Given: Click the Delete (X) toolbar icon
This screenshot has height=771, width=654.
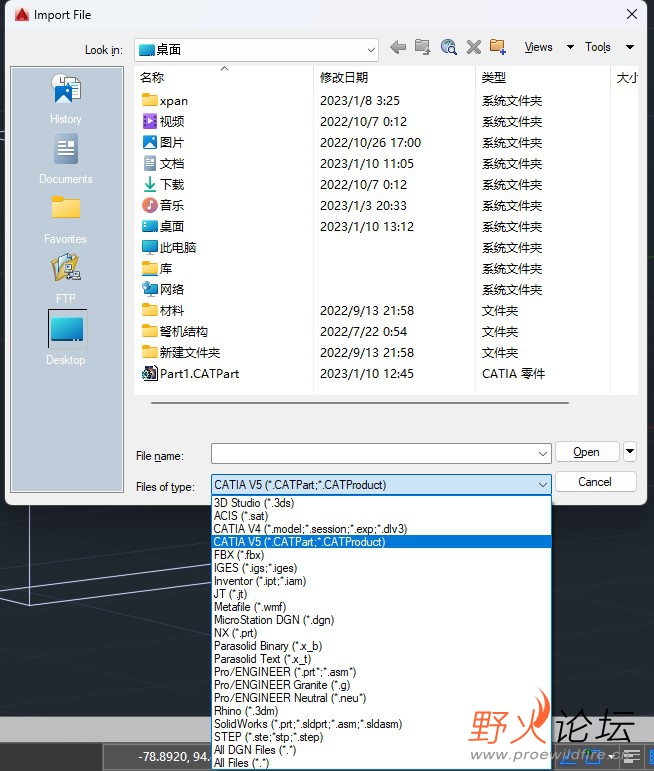Looking at the screenshot, I should point(474,47).
